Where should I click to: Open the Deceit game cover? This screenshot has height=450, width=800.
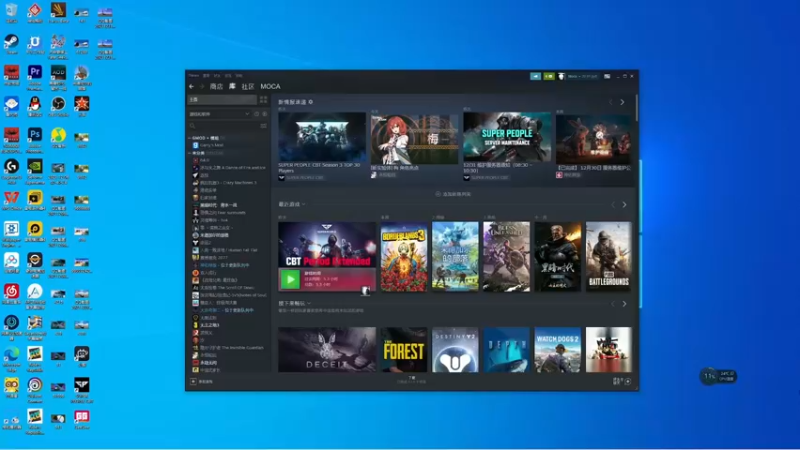click(327, 349)
